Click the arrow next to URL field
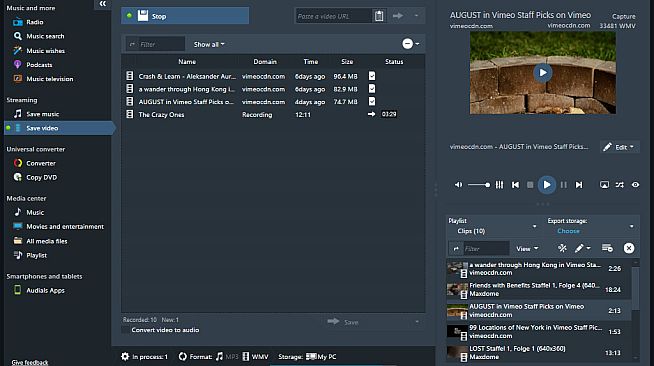Image resolution: width=654 pixels, height=366 pixels. 398,16
